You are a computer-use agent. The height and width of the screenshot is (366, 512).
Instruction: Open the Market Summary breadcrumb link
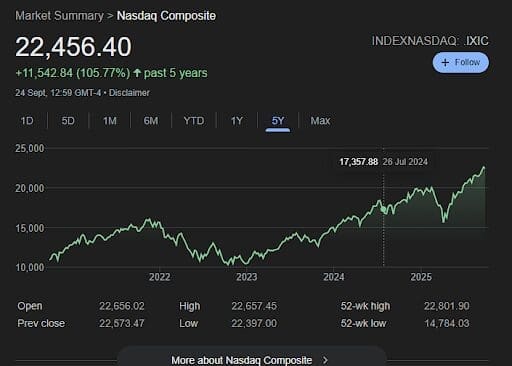click(59, 16)
